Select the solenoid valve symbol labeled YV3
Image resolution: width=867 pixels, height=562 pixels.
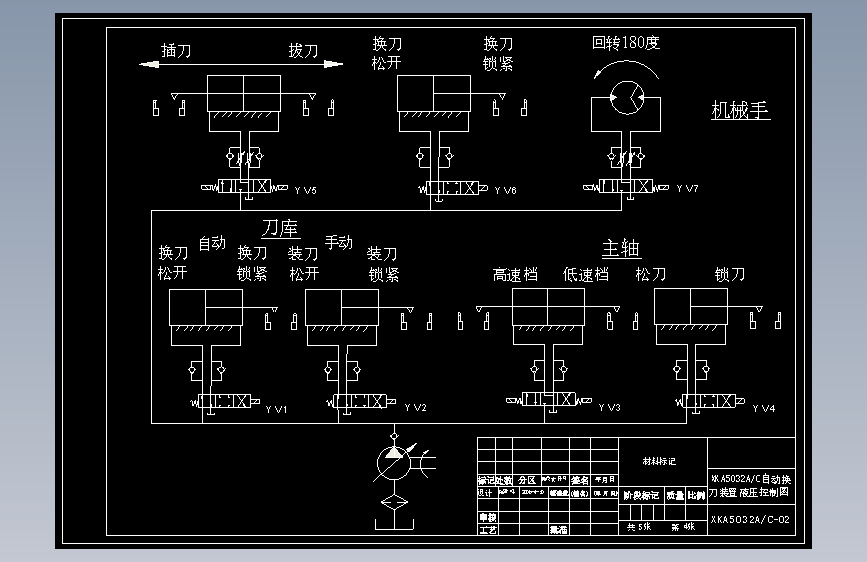click(549, 399)
